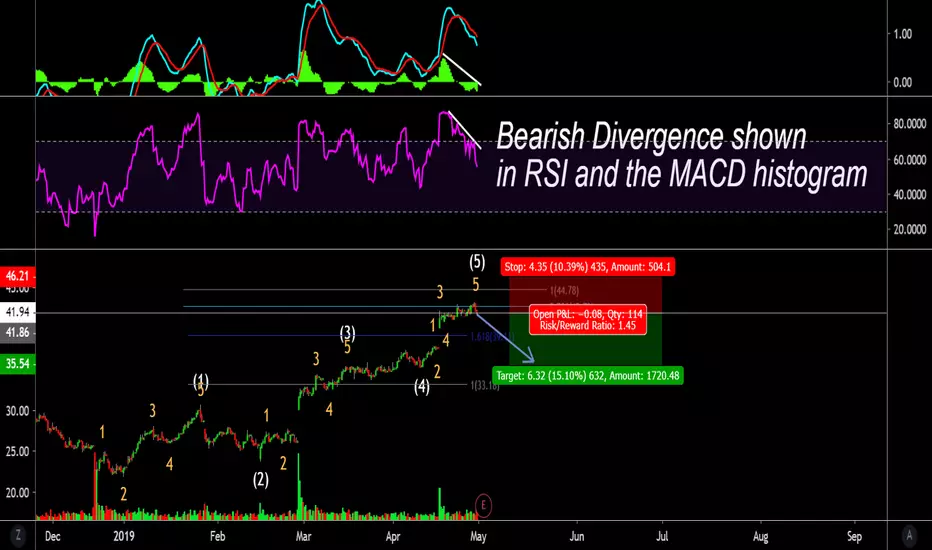
Task: Click the 1(44.78) Fibonacci level label
Action: pyautogui.click(x=564, y=291)
